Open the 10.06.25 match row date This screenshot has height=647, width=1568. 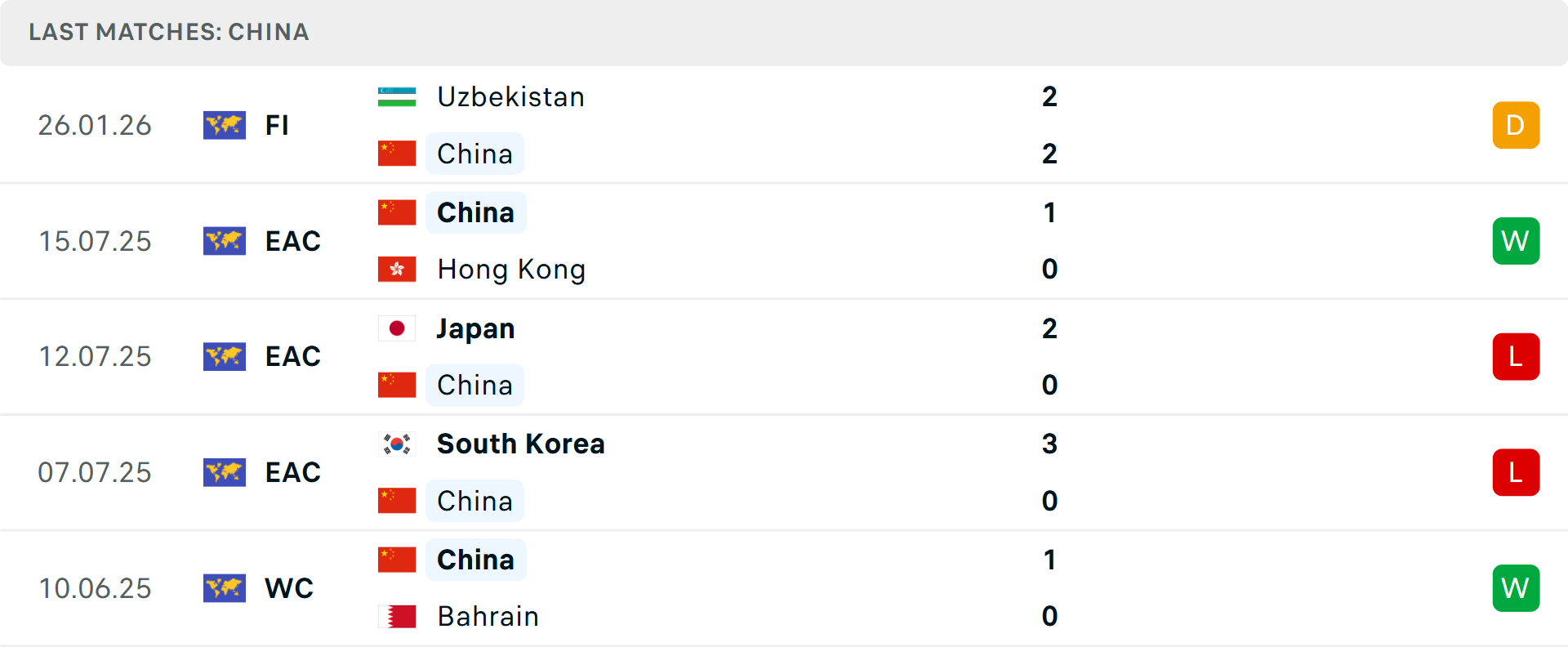point(95,588)
